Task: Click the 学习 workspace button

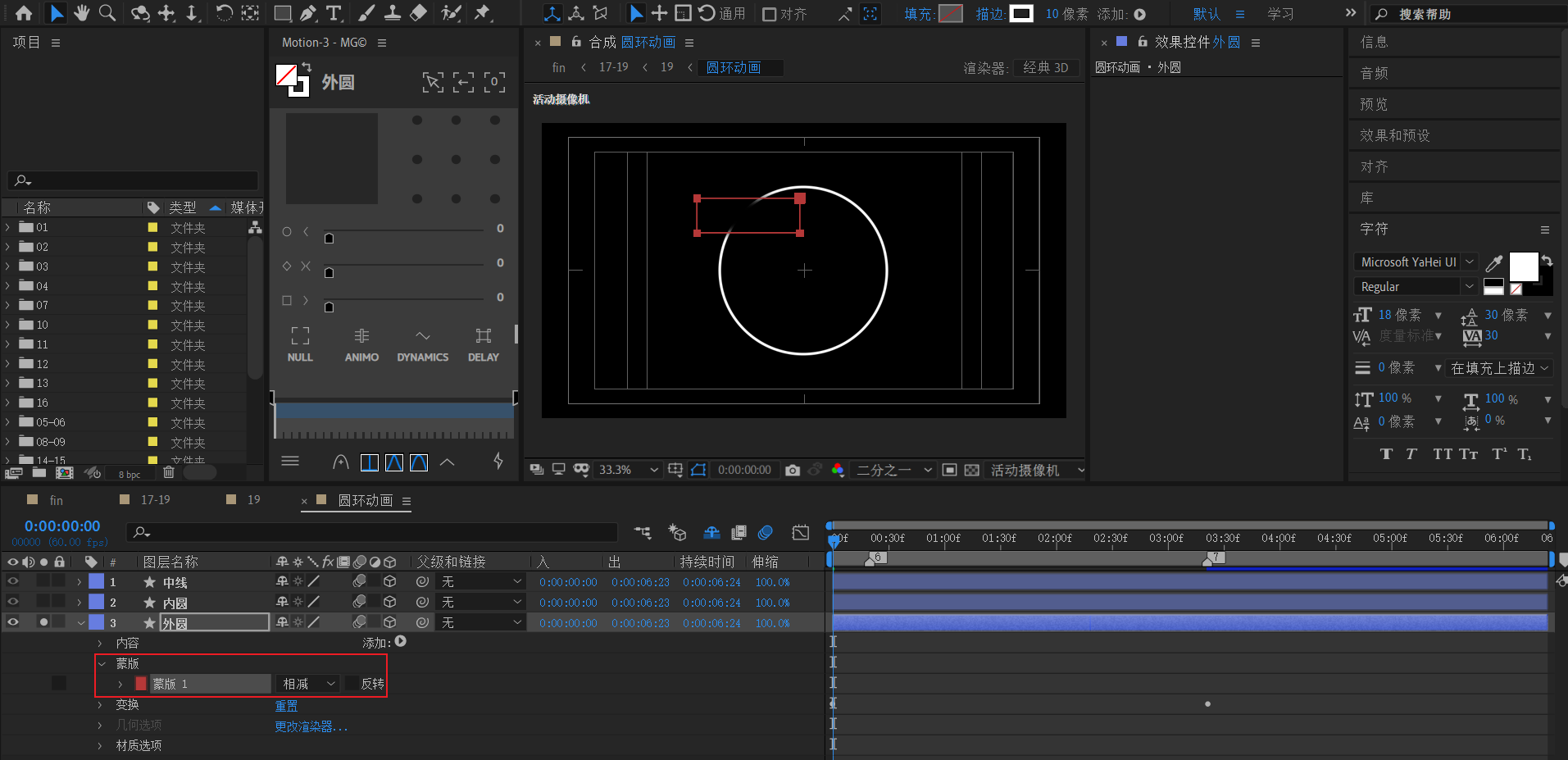Action: (x=1280, y=14)
